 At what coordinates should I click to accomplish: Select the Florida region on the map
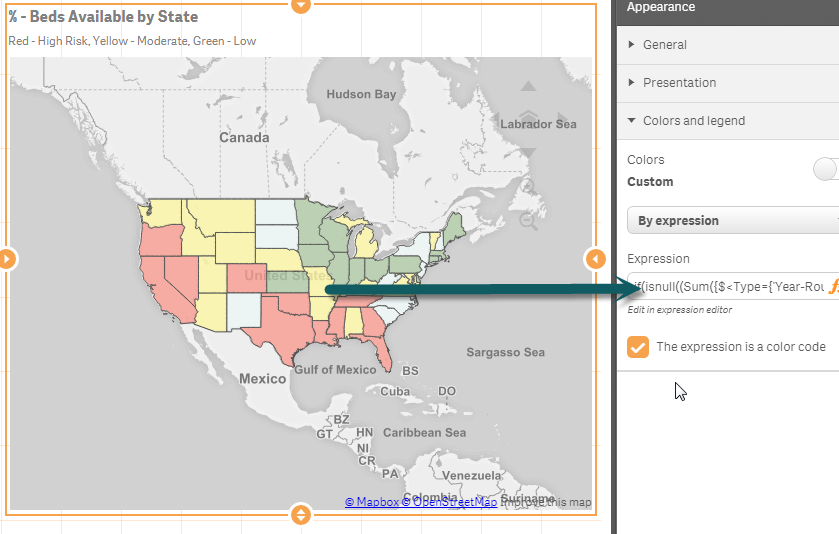pos(381,349)
